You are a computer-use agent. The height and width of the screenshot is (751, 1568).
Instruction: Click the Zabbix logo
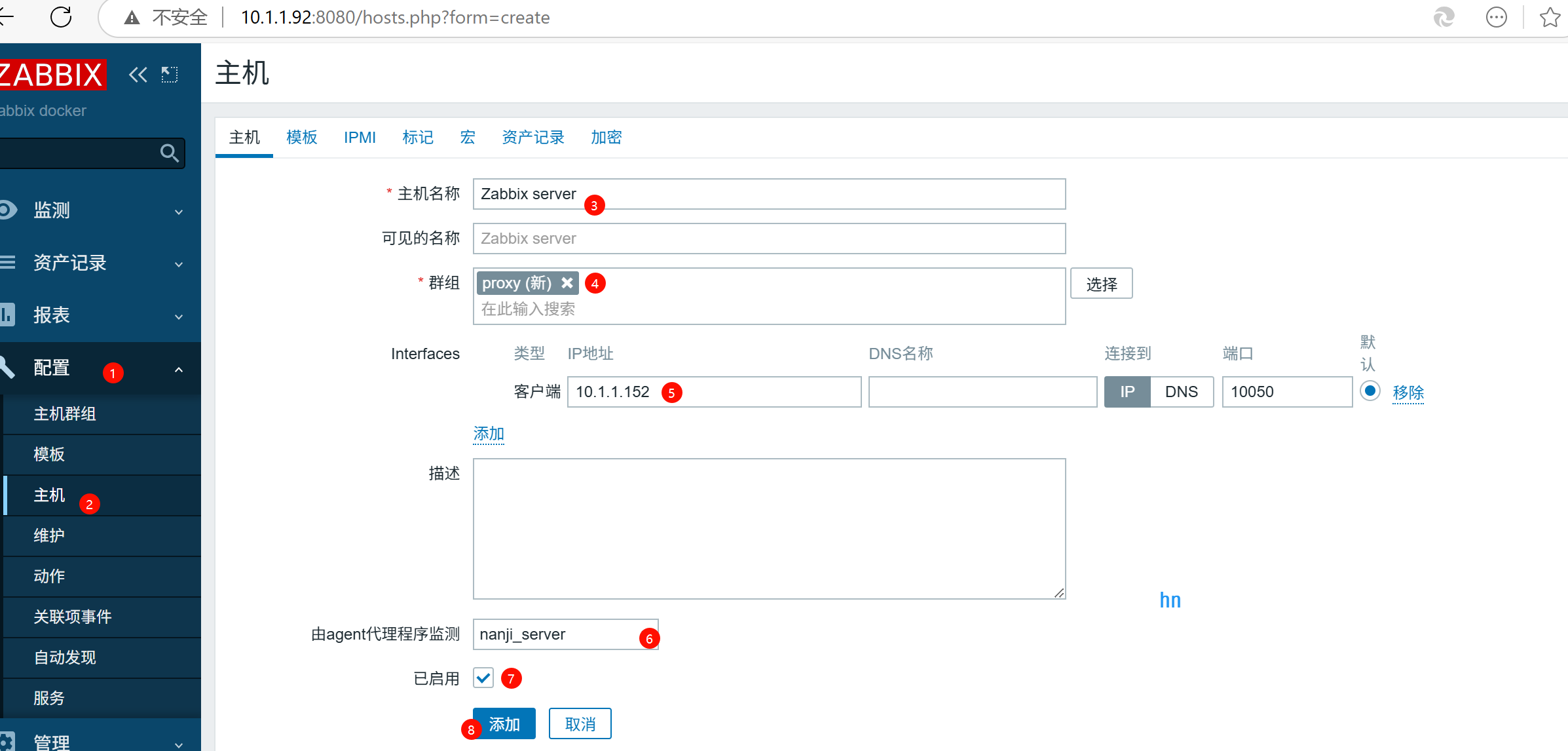[51, 75]
